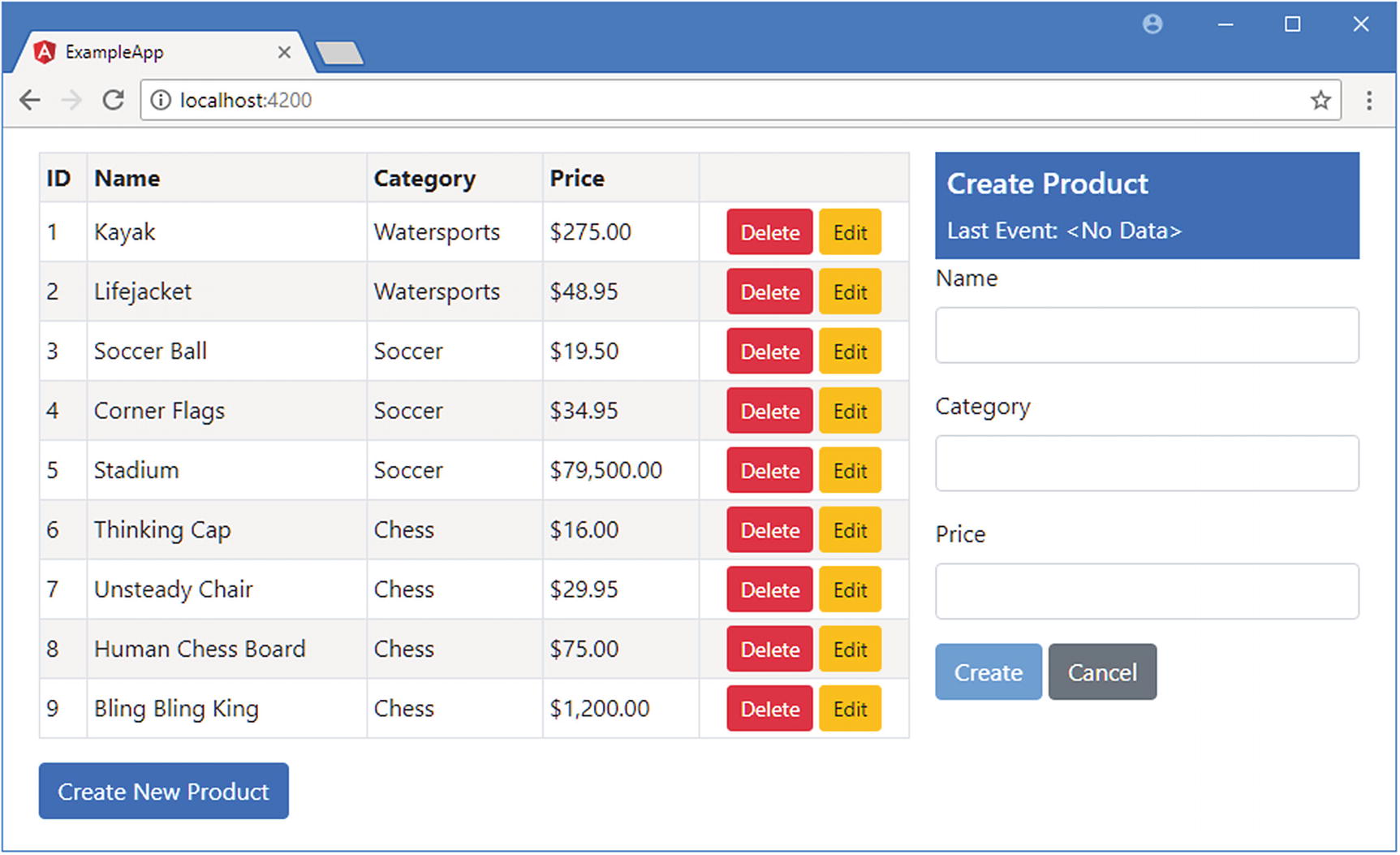Close the ExampleApp tab
This screenshot has height=855, width=1400.
284,53
